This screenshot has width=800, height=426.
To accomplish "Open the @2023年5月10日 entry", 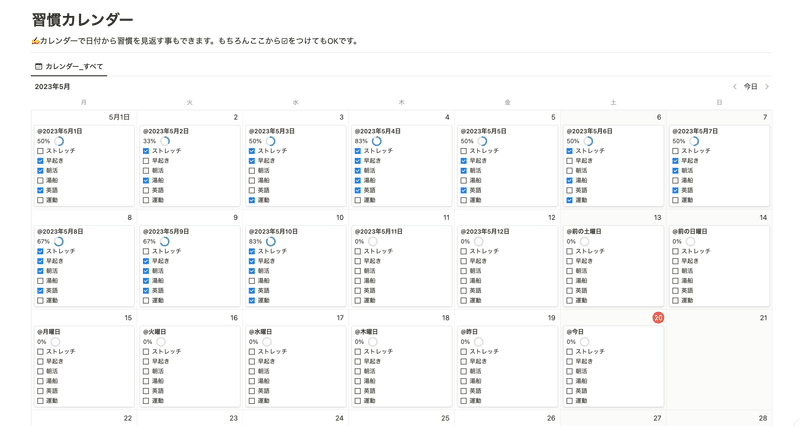I will [x=273, y=232].
